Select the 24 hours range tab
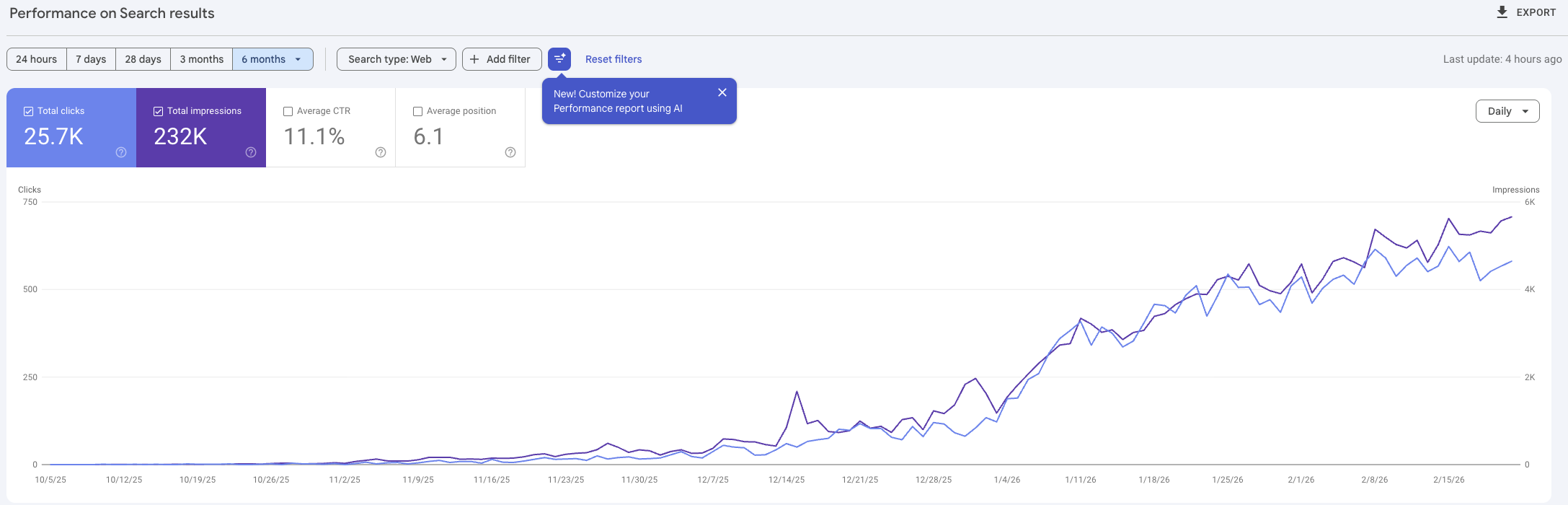 (37, 59)
